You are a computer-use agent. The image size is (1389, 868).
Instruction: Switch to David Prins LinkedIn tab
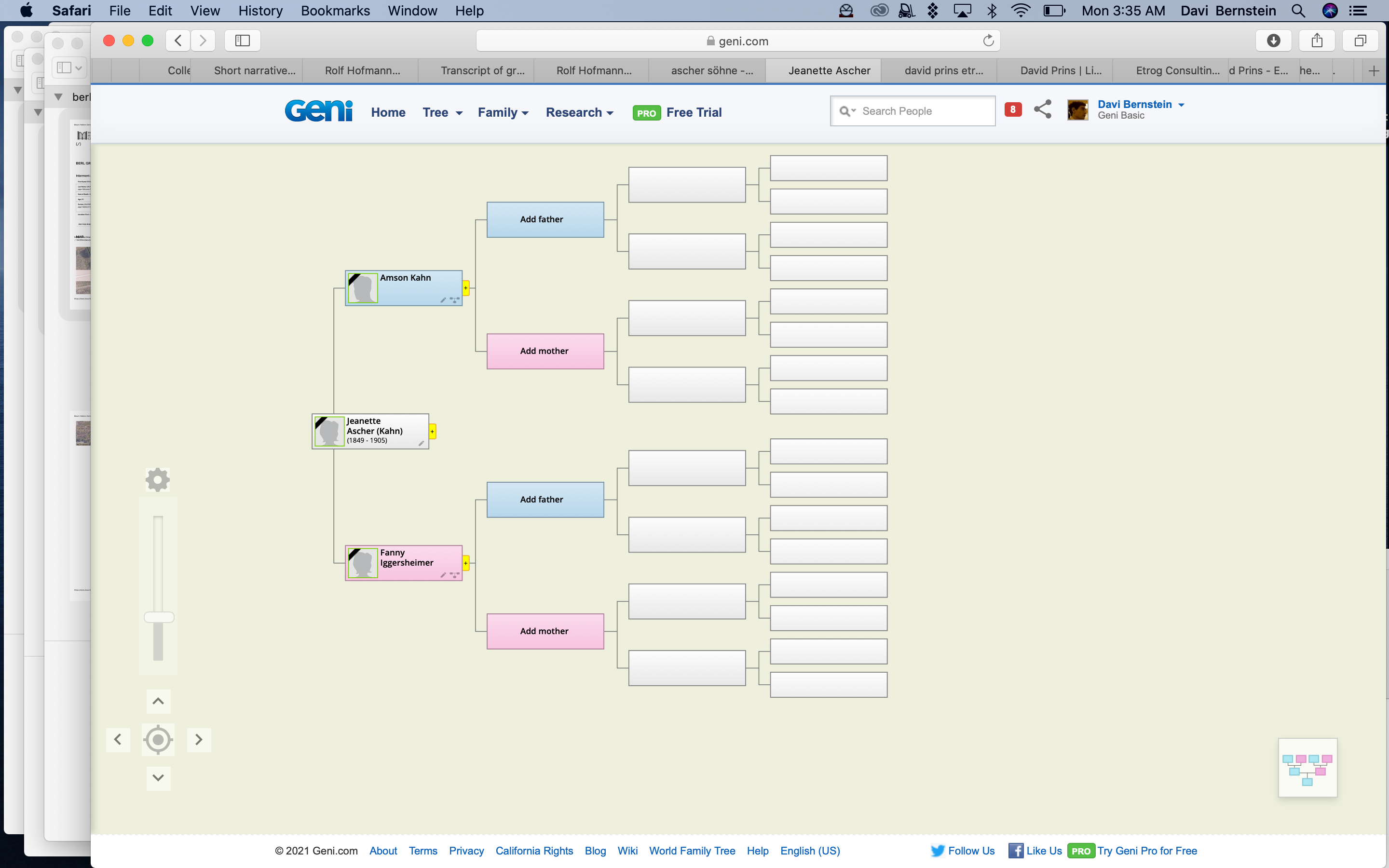(x=1060, y=70)
